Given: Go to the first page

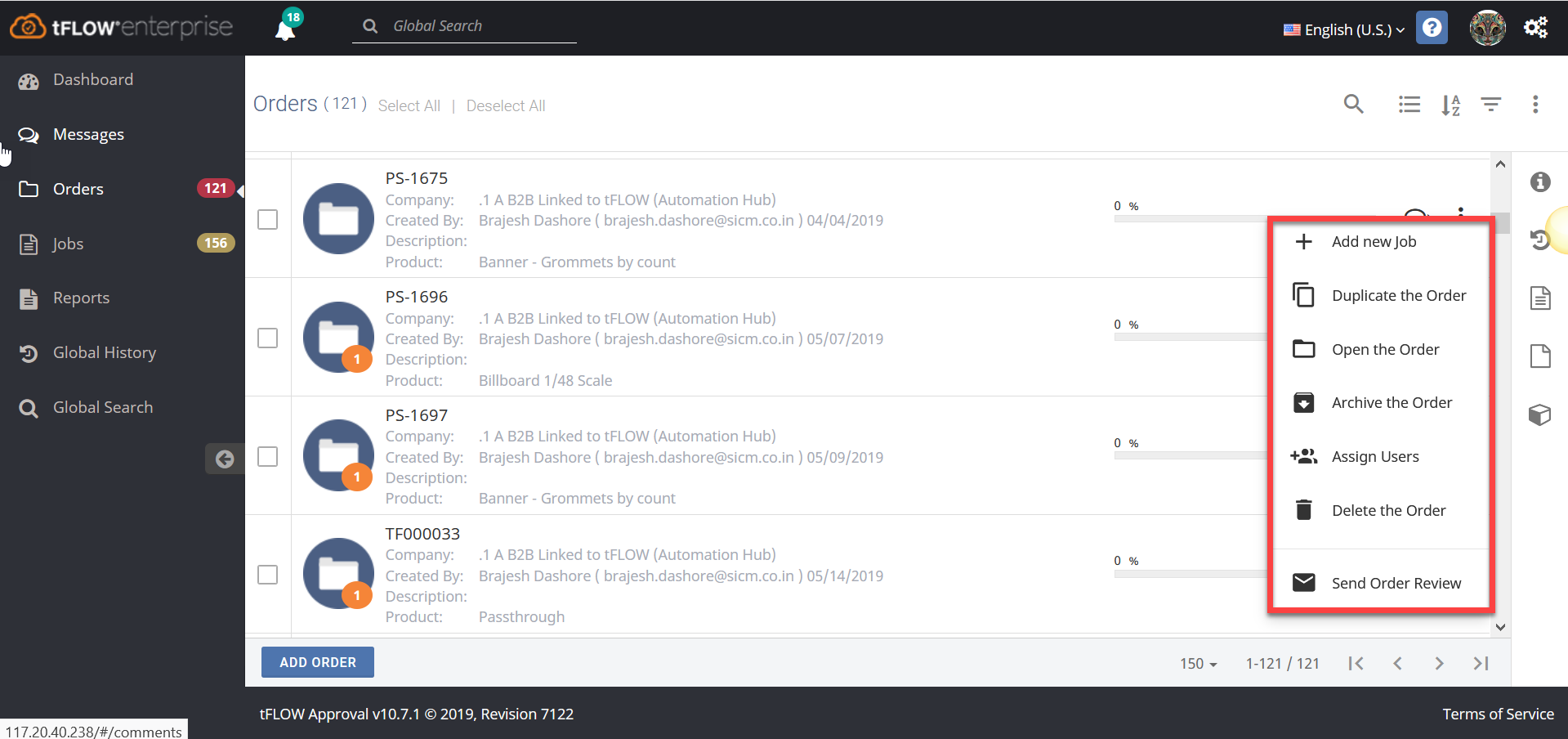Looking at the screenshot, I should (x=1356, y=663).
